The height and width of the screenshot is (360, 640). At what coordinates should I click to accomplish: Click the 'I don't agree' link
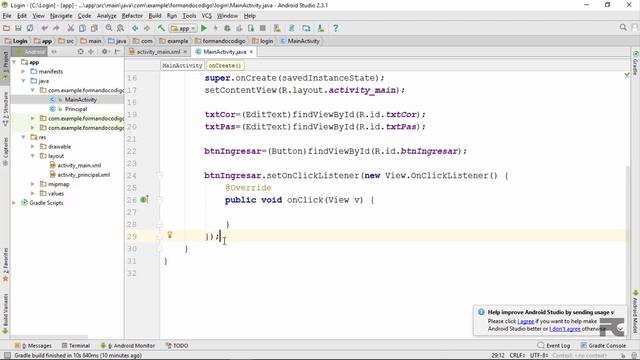tap(565, 329)
